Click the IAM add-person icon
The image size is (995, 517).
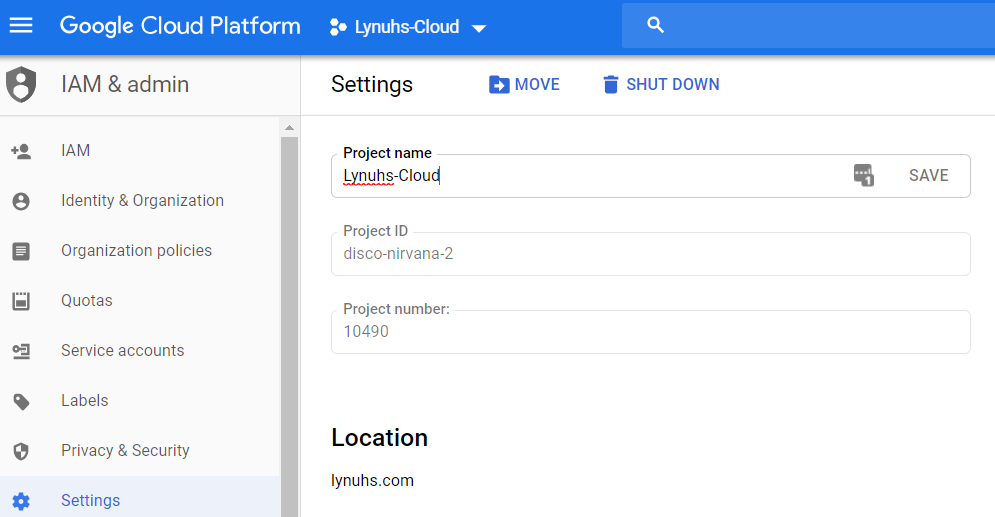(x=21, y=151)
